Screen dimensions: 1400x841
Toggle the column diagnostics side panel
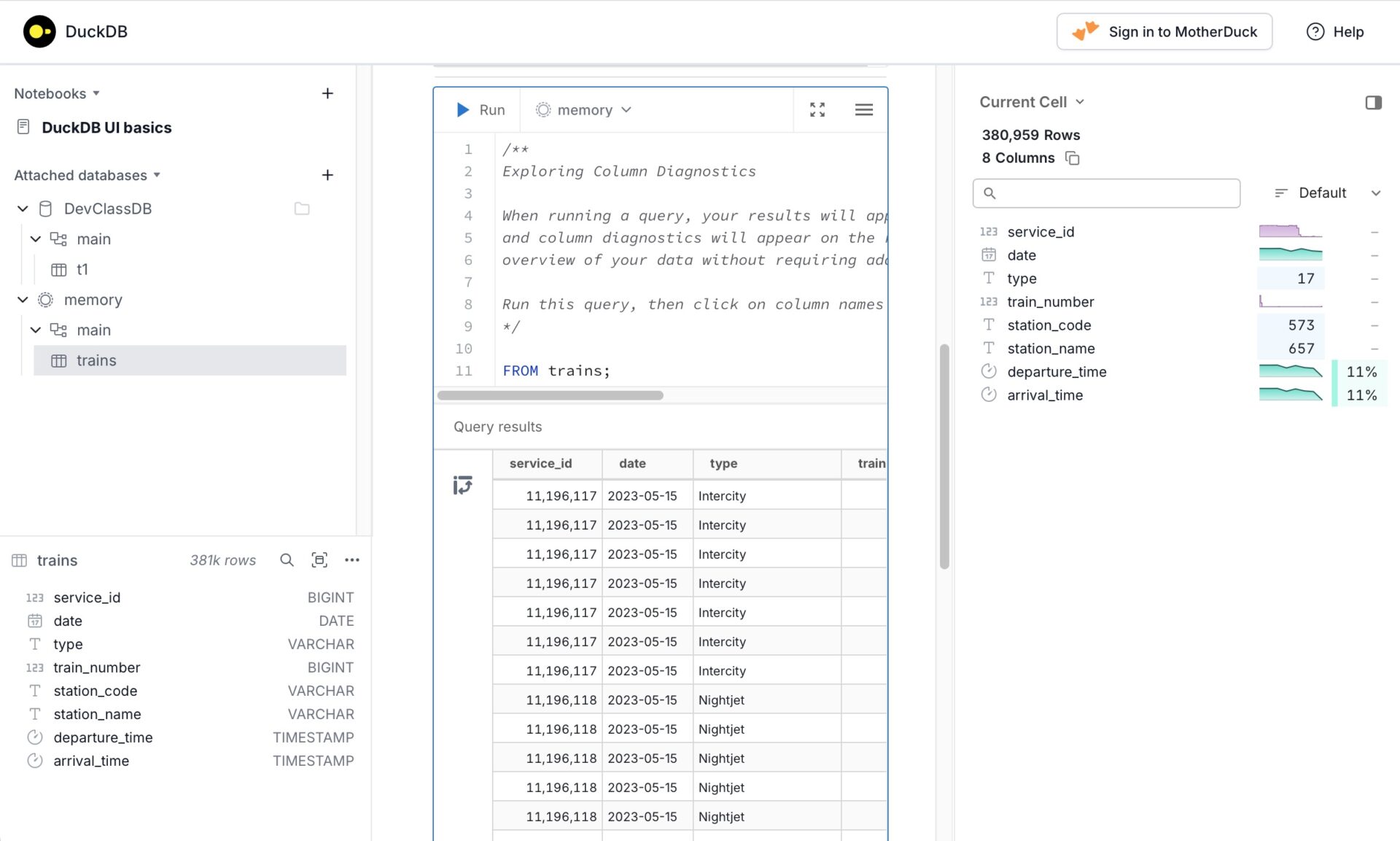[1374, 103]
